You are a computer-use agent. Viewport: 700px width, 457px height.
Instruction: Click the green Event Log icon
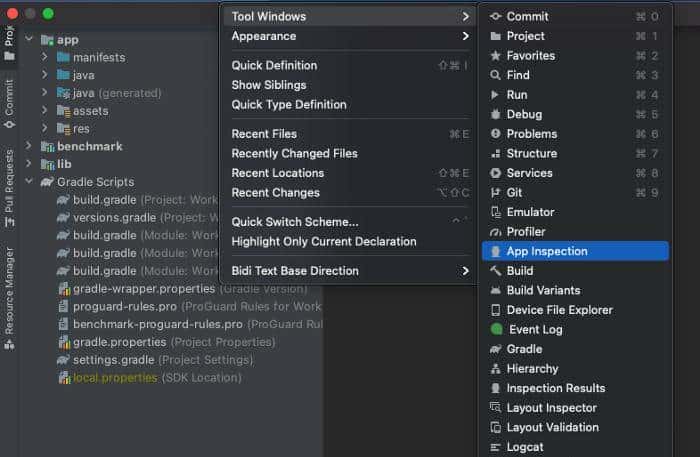coord(495,330)
